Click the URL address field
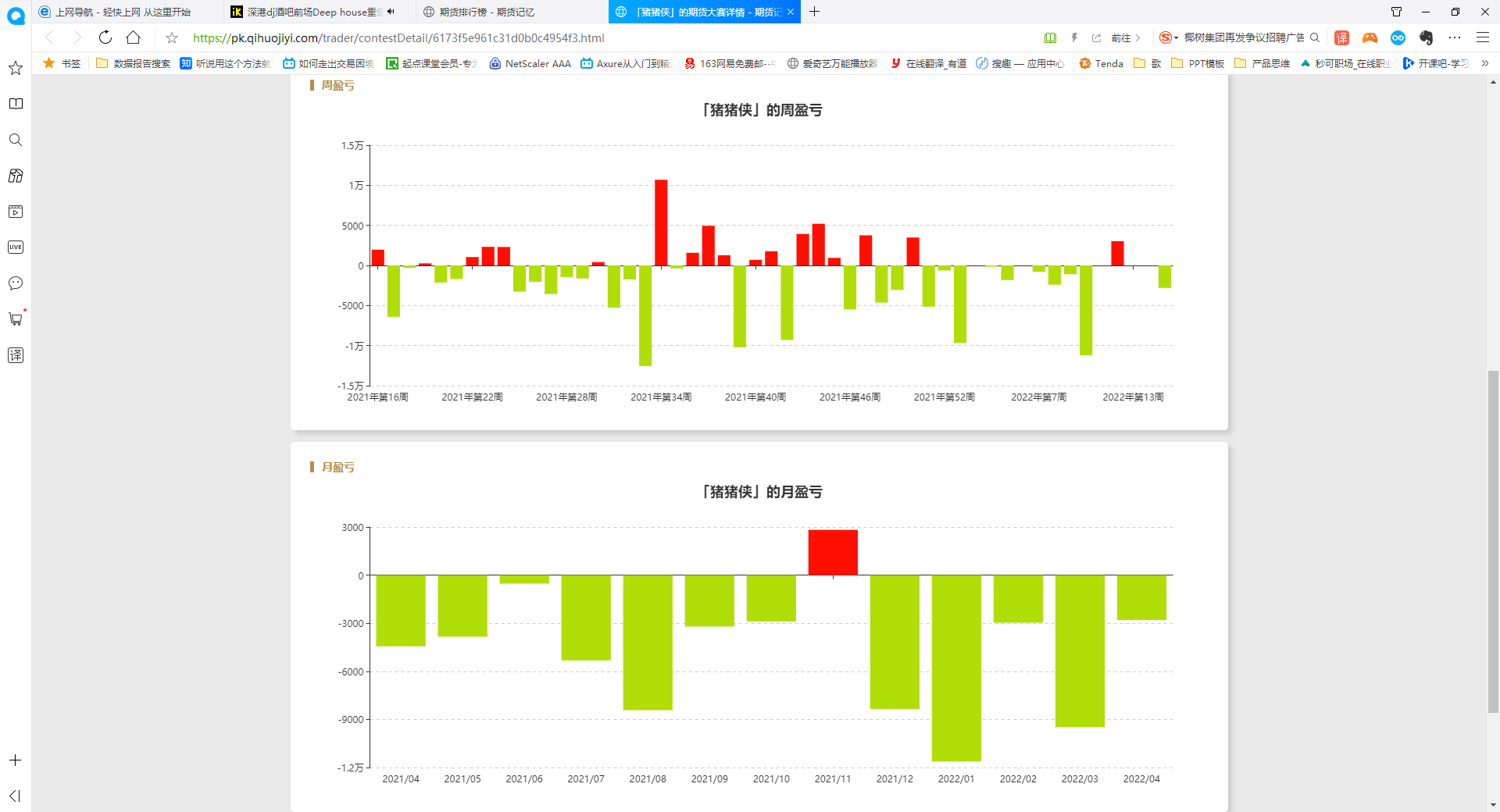Screen dimensions: 1500x812 coord(398,37)
